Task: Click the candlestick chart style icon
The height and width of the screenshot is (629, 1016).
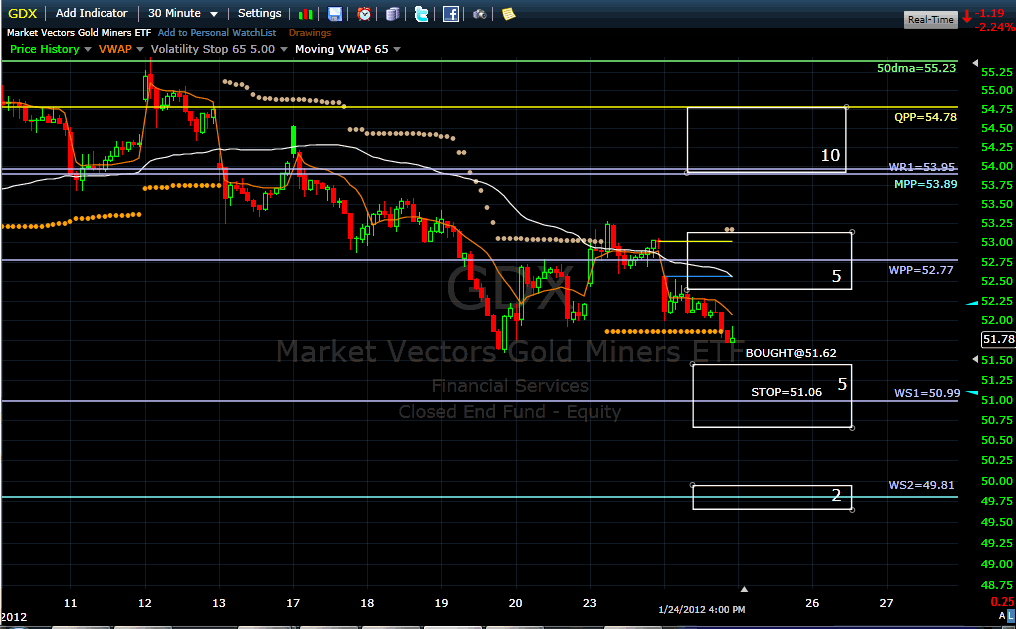Action: point(306,14)
